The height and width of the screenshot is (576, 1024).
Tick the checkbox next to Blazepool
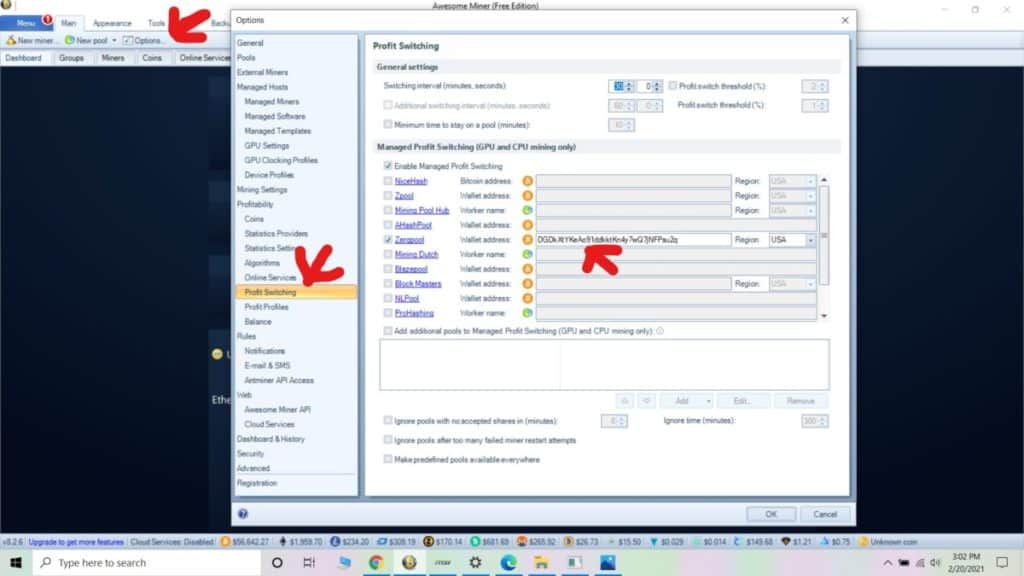coord(388,269)
